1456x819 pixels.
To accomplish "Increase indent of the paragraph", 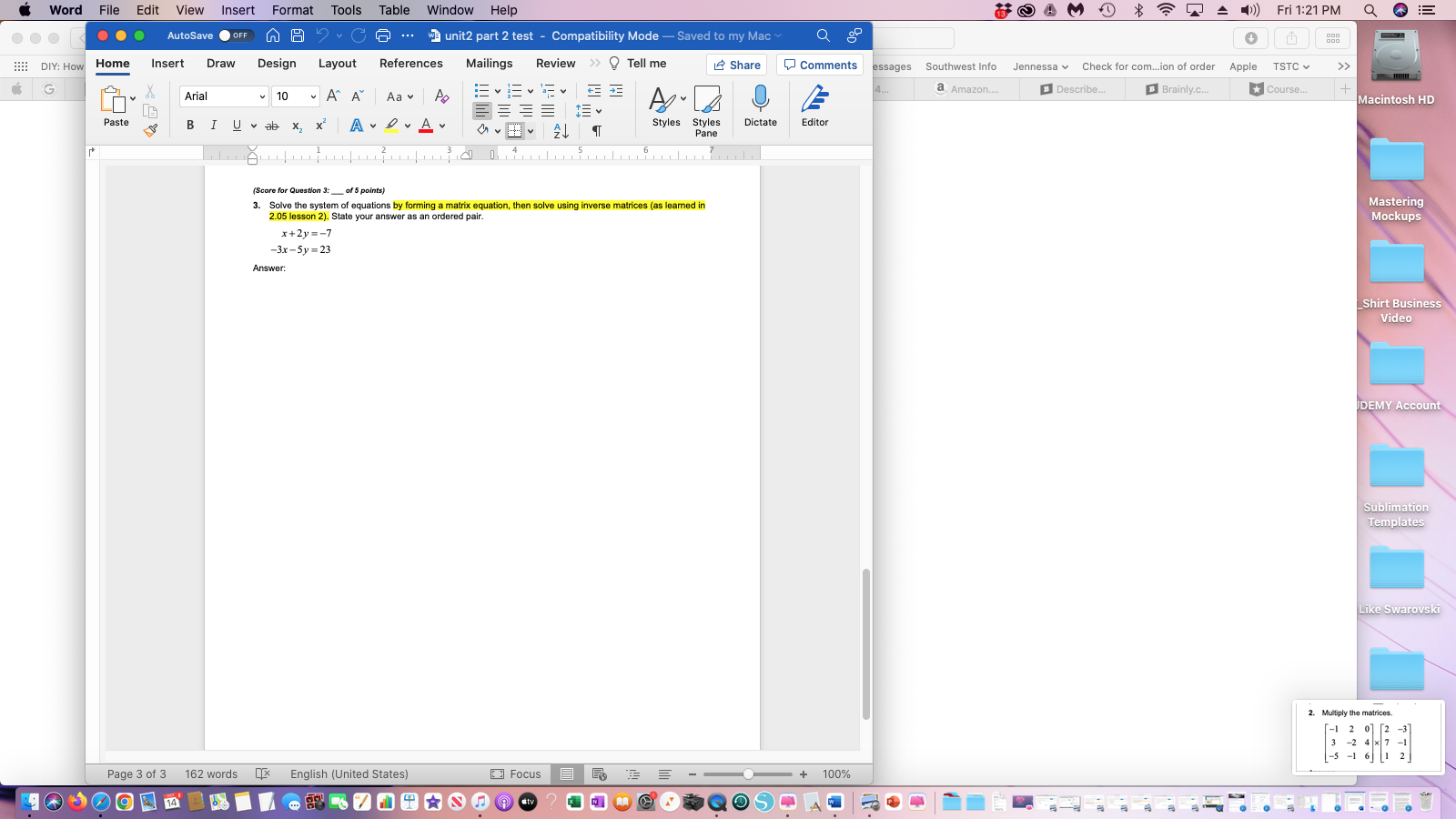I will click(x=616, y=90).
